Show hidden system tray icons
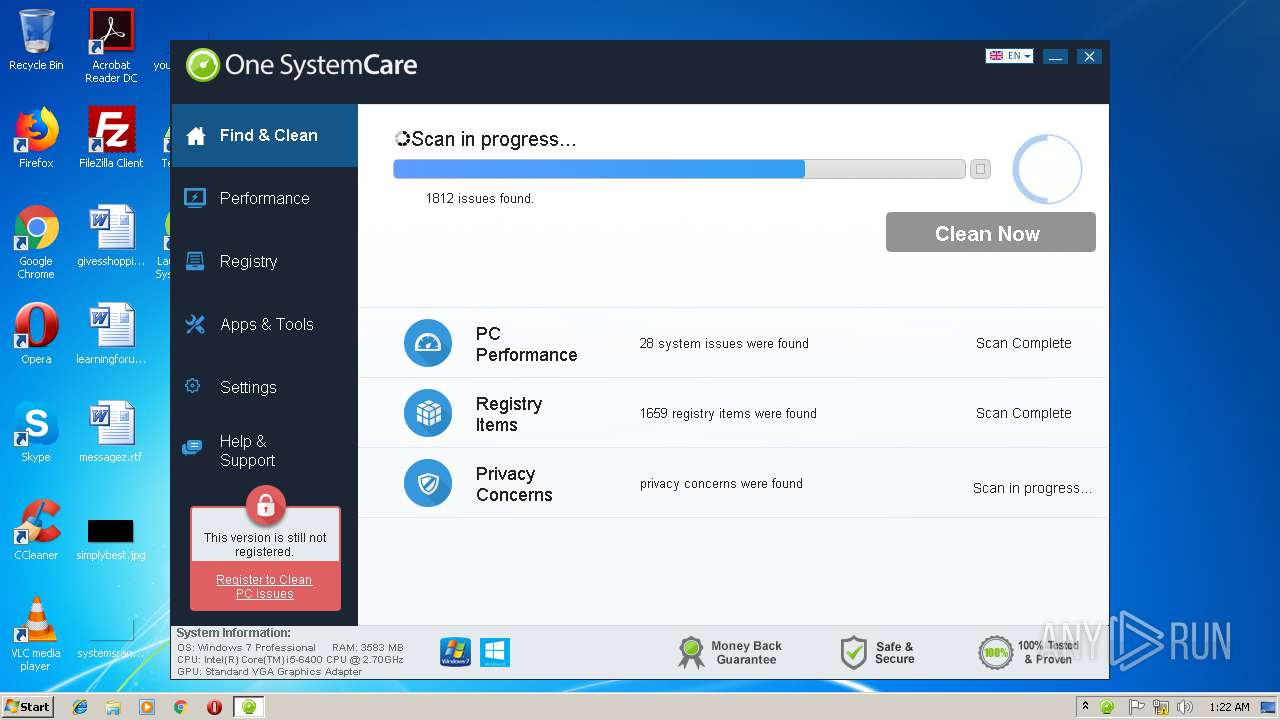This screenshot has width=1280, height=720. (x=1085, y=706)
